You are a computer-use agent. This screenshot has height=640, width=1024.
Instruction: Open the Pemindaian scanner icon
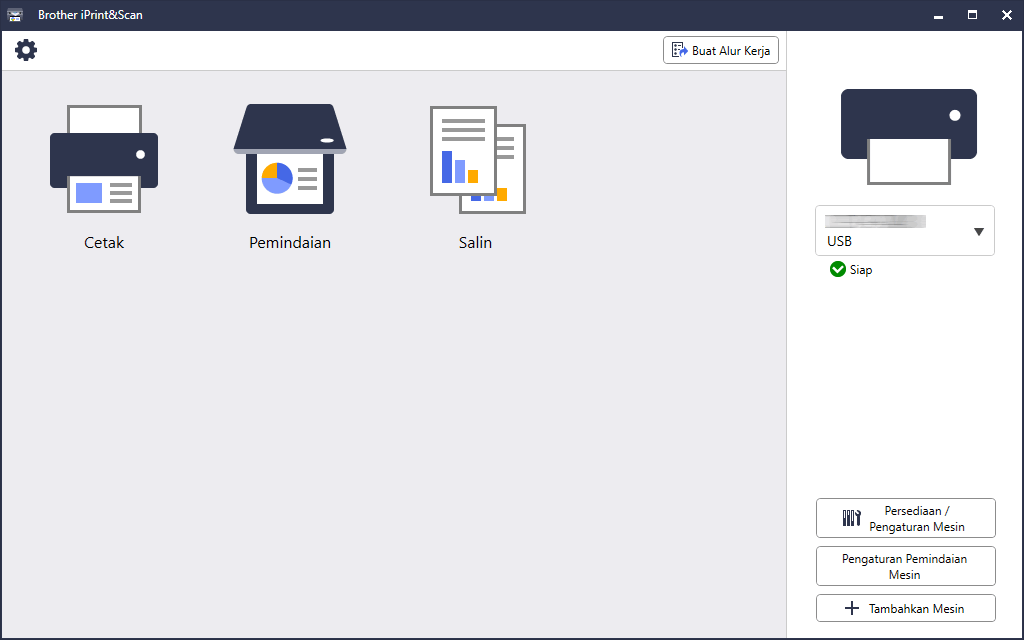pos(290,159)
